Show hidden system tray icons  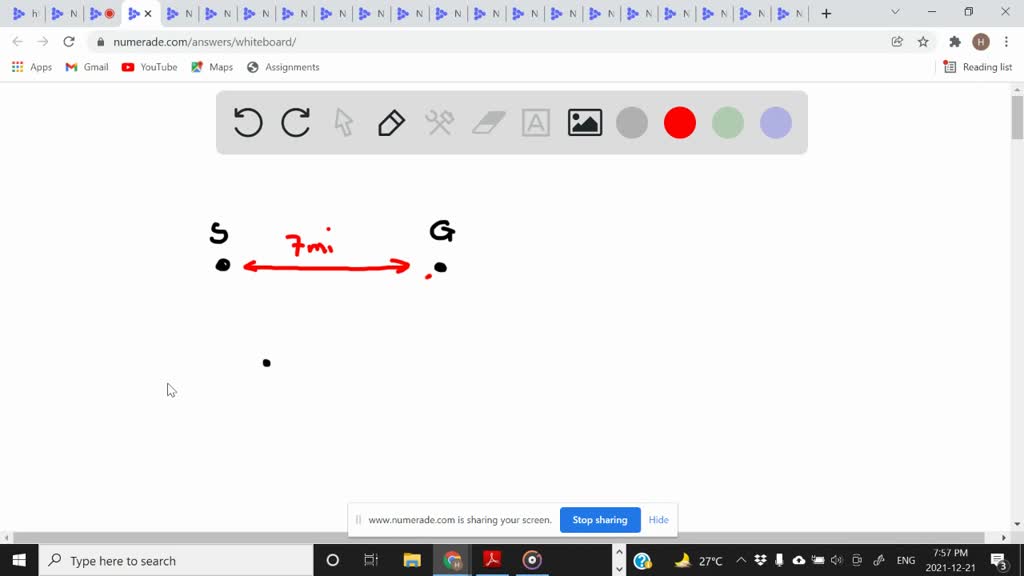pos(741,561)
